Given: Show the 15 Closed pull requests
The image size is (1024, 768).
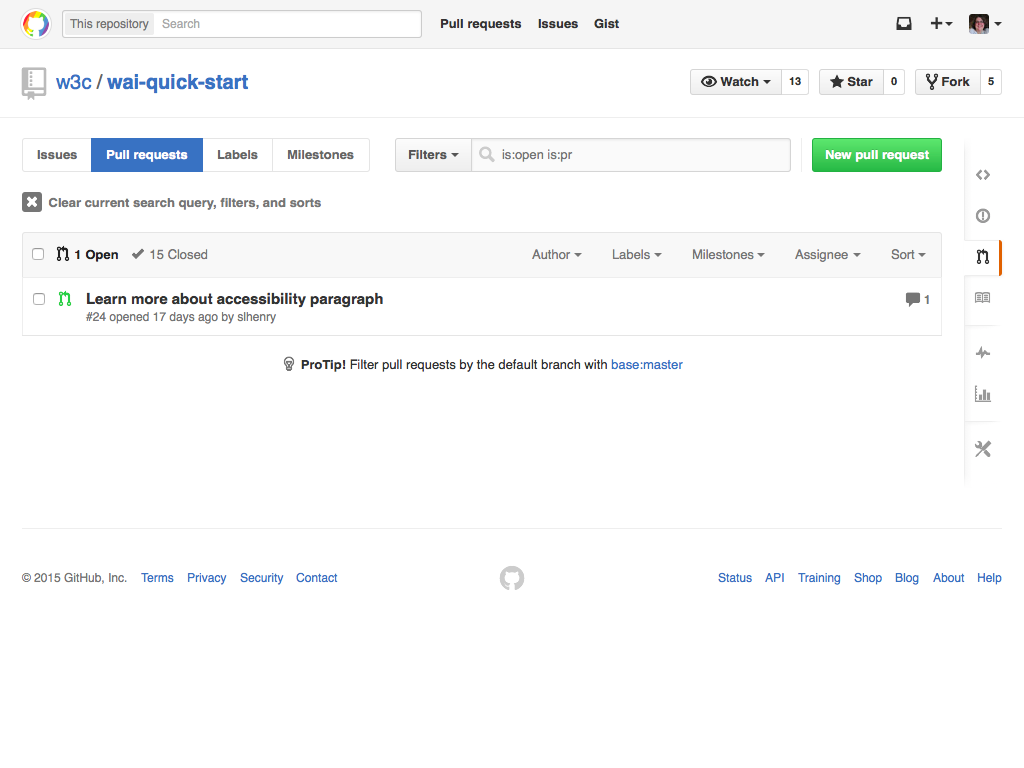Looking at the screenshot, I should pyautogui.click(x=170, y=255).
